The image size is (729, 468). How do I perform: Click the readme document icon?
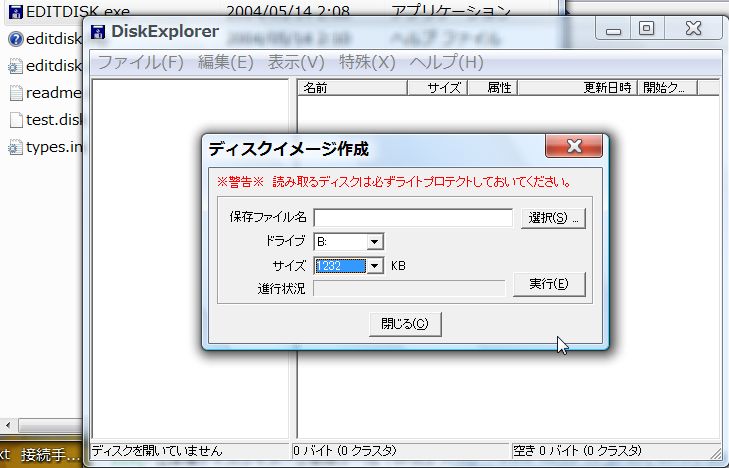pos(16,93)
